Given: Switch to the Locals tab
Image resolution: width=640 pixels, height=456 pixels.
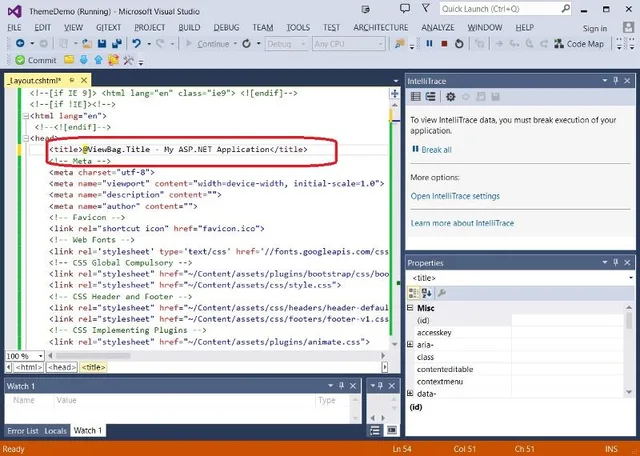Looking at the screenshot, I should pos(55,431).
